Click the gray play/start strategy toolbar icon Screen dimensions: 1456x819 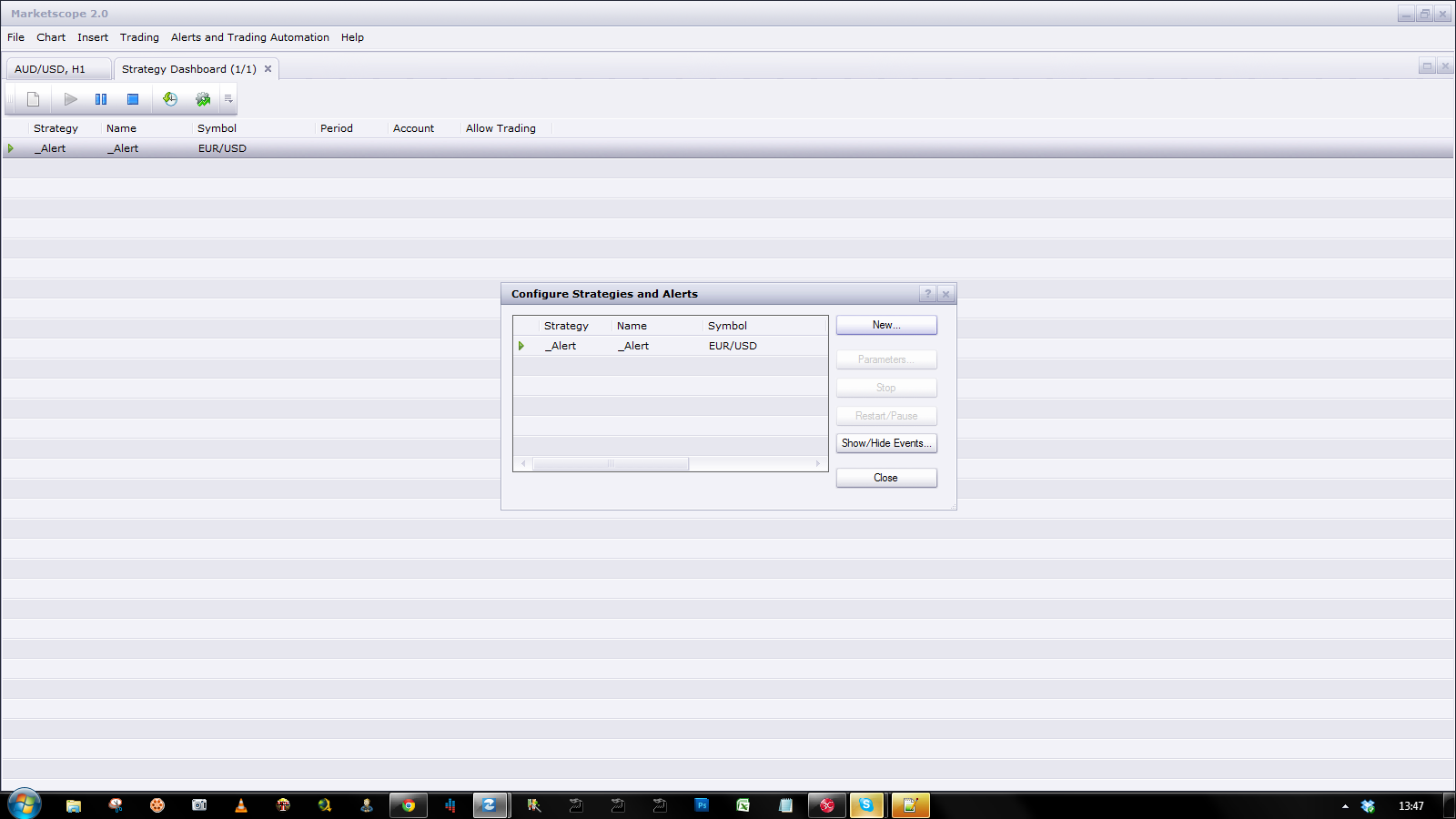click(70, 99)
